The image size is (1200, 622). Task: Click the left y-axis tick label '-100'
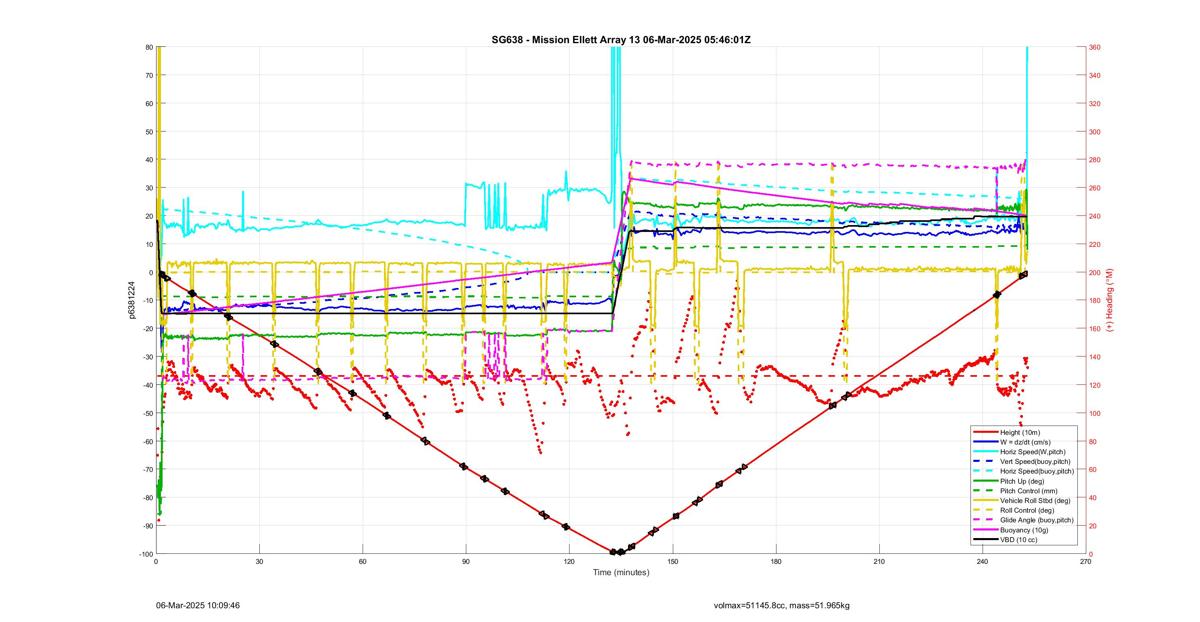[x=145, y=554]
